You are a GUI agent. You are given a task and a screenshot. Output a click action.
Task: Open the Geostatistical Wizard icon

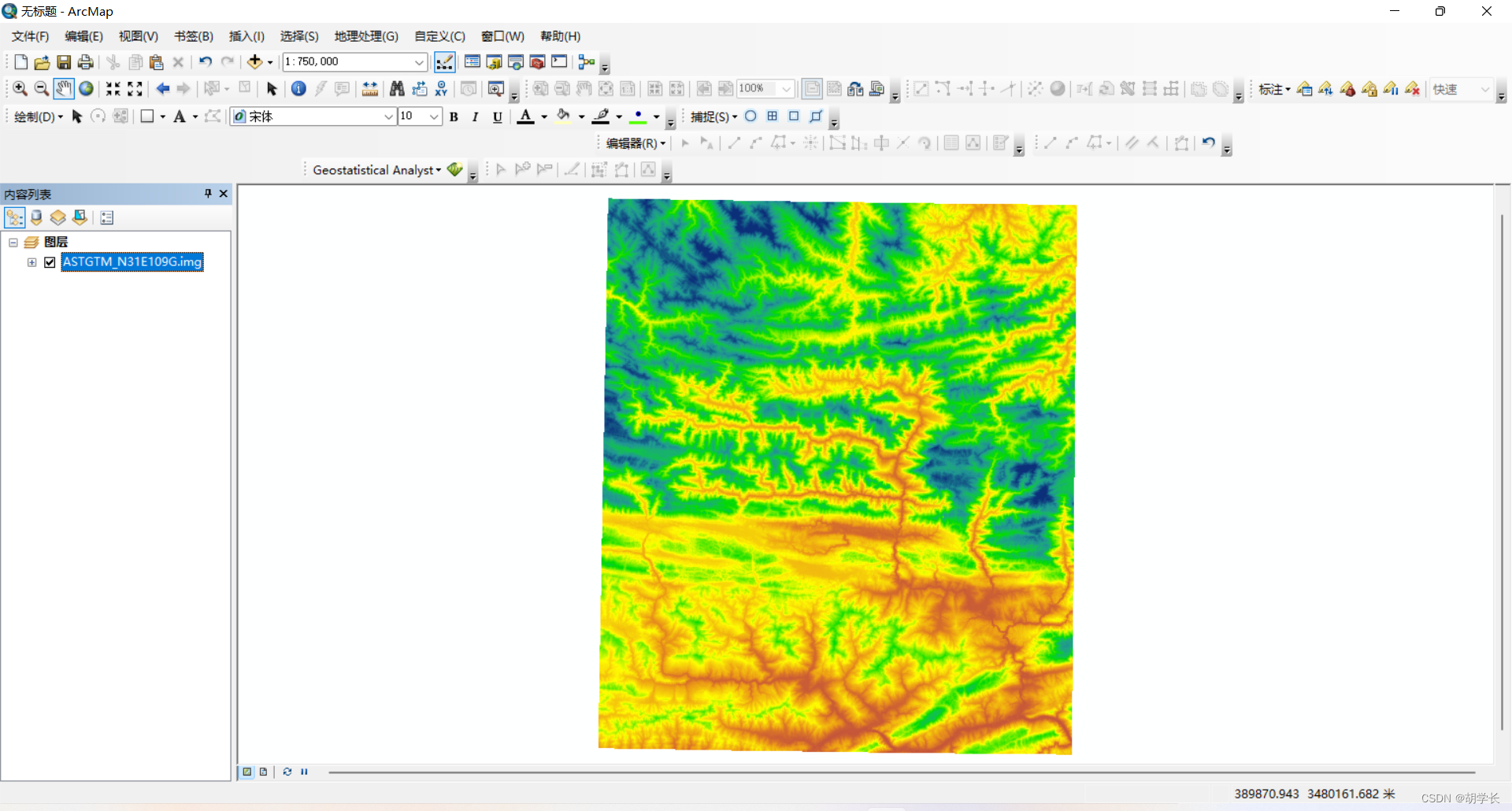[455, 169]
